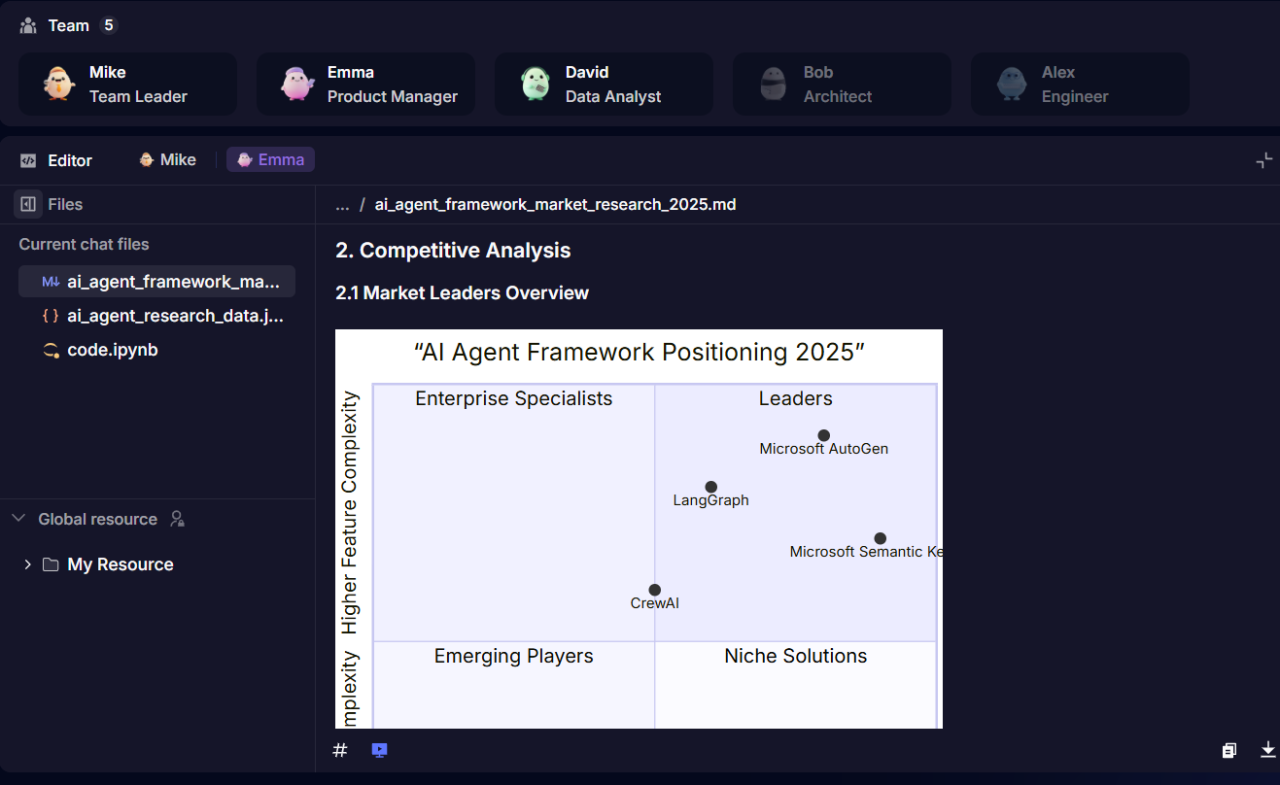Open the global resource user-settings icon
This screenshot has width=1280, height=785.
(x=177, y=519)
